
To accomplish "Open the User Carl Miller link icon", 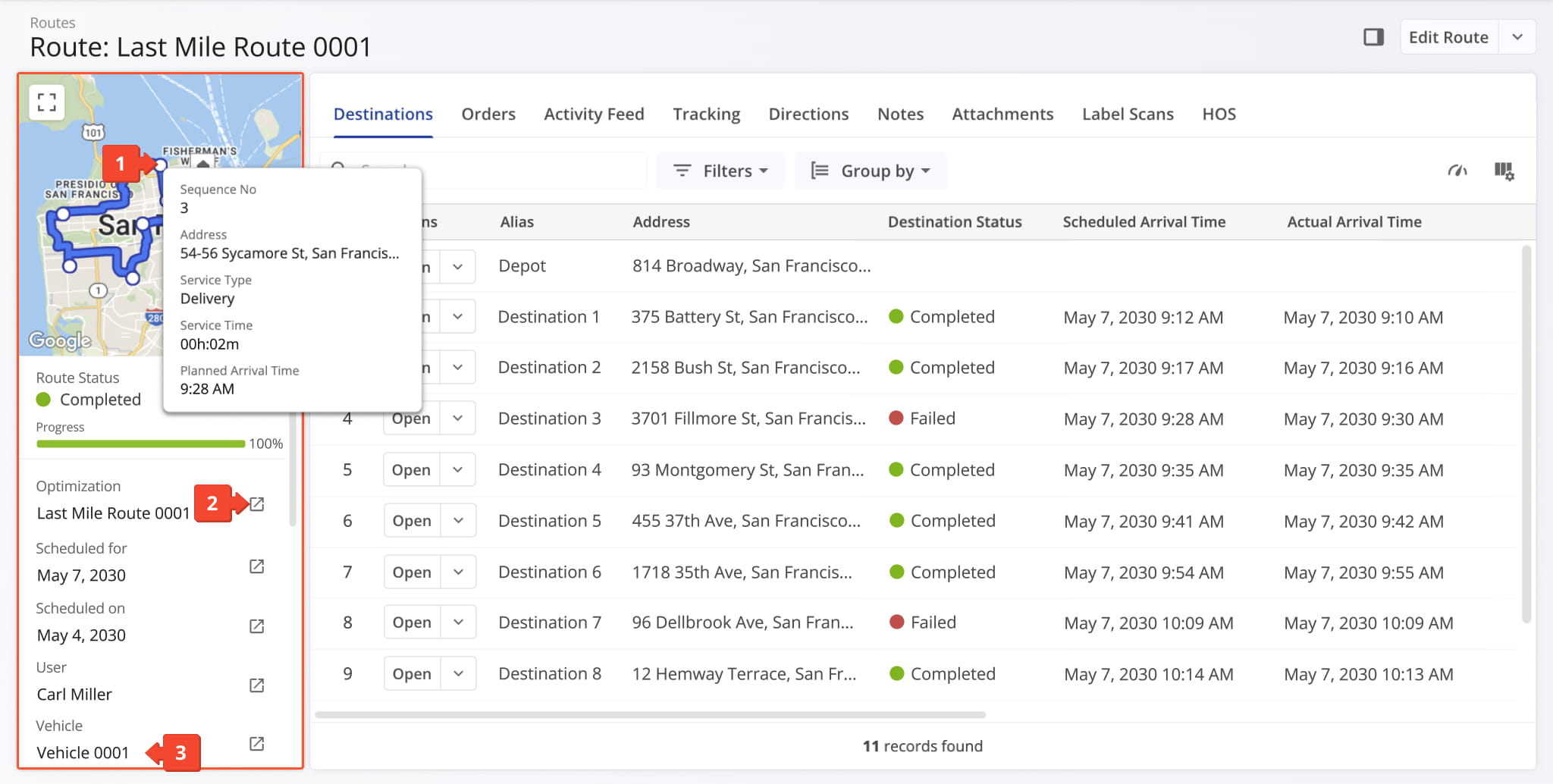I will click(x=257, y=685).
